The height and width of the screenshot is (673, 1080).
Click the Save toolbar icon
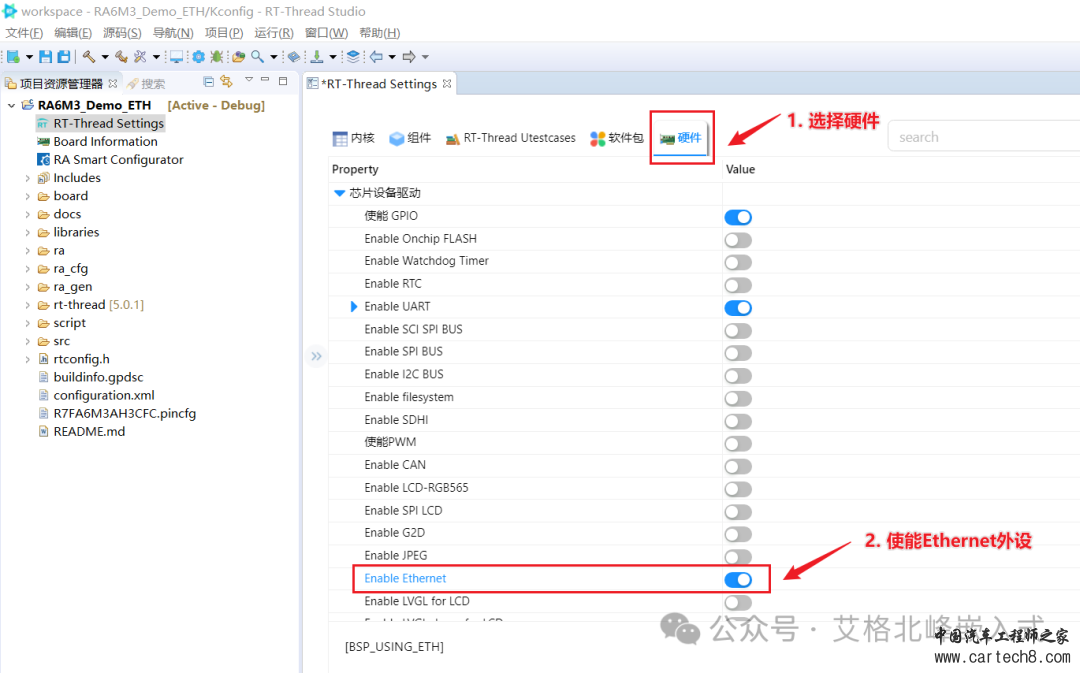coord(45,56)
